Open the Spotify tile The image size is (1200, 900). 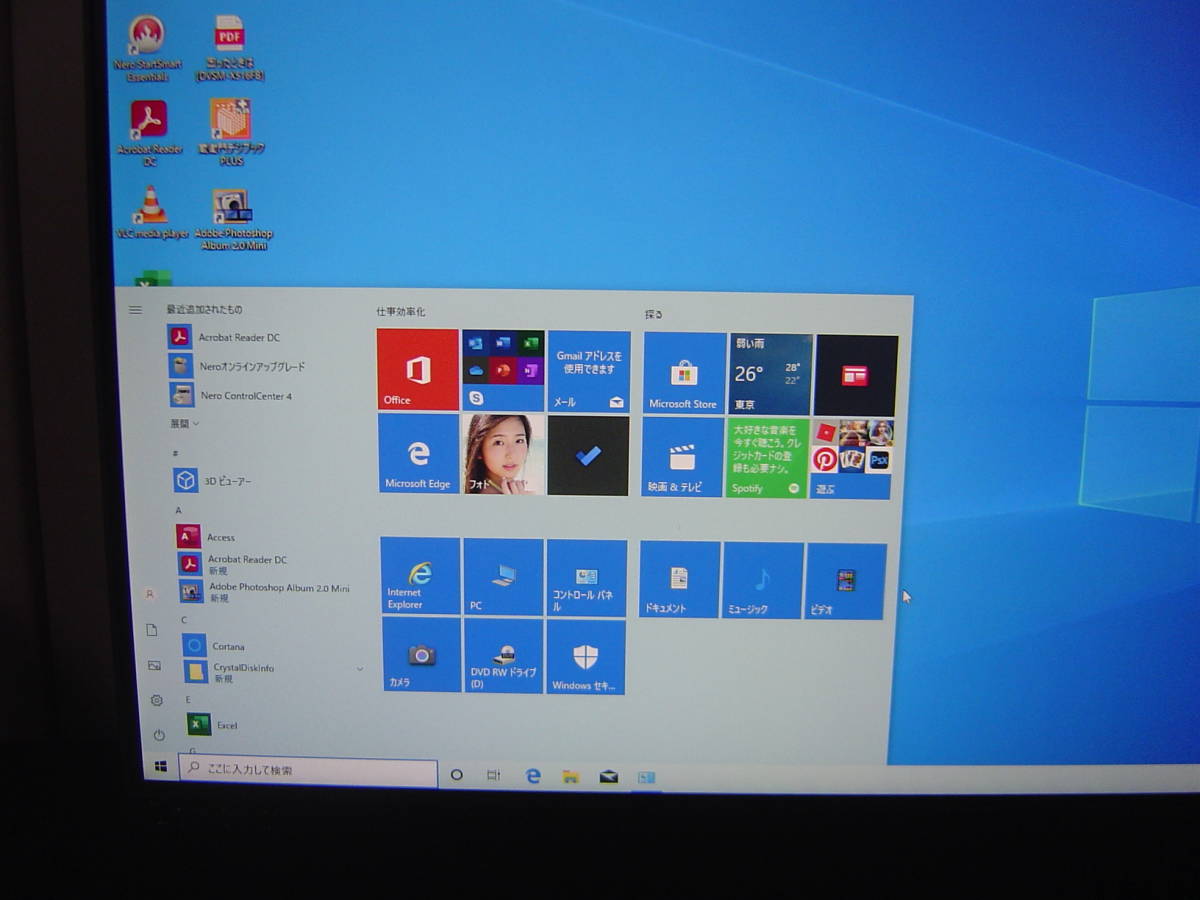click(767, 458)
